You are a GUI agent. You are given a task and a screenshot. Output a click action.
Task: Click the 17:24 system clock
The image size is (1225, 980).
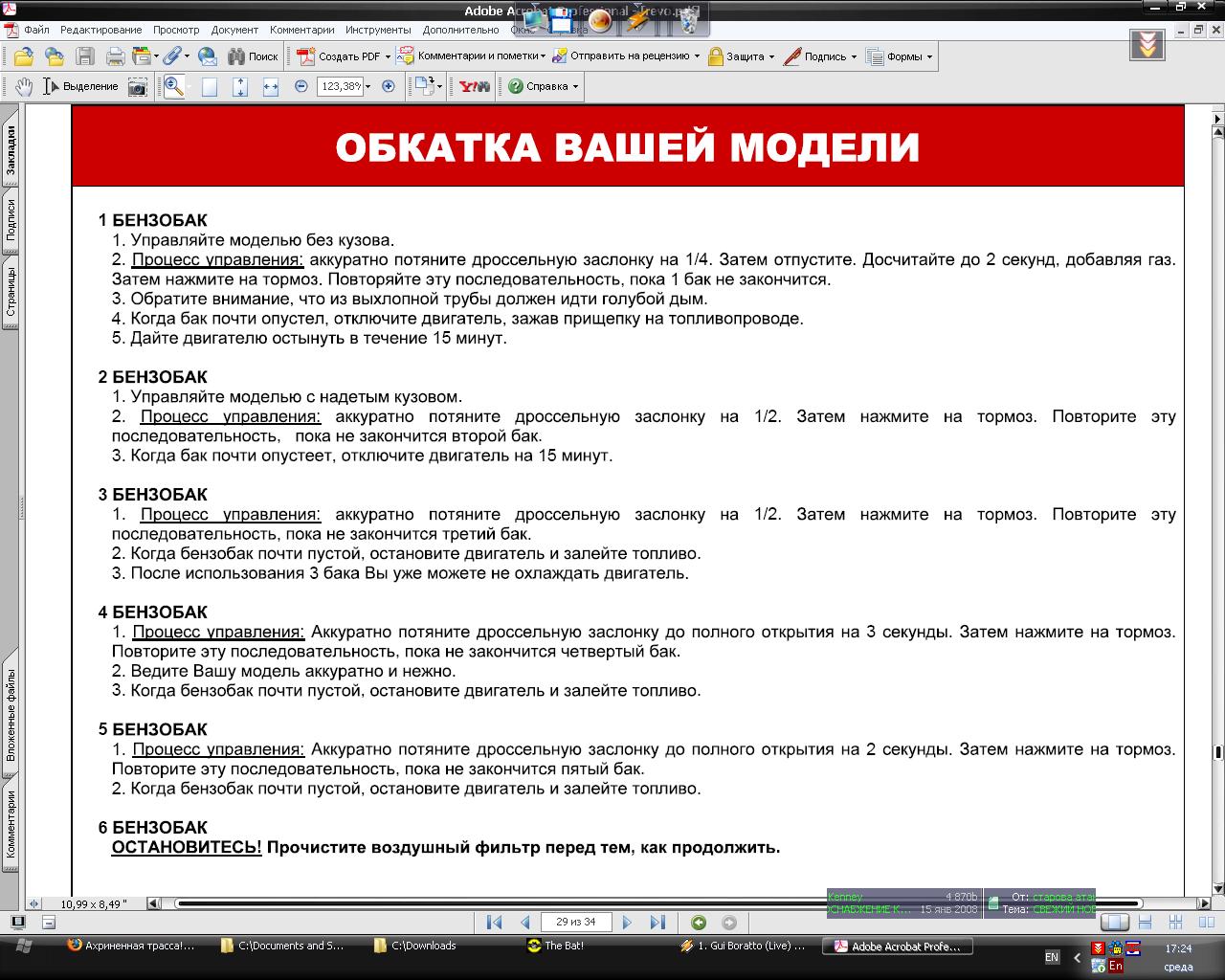[1178, 948]
